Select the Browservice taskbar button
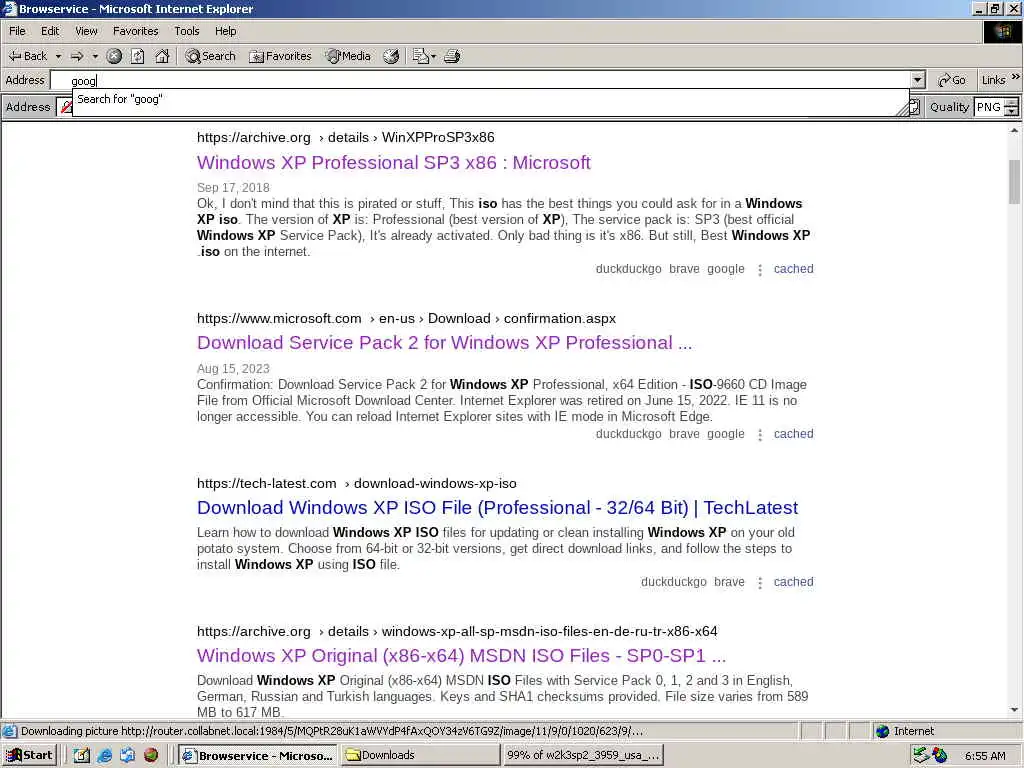This screenshot has width=1024, height=768. (x=258, y=756)
